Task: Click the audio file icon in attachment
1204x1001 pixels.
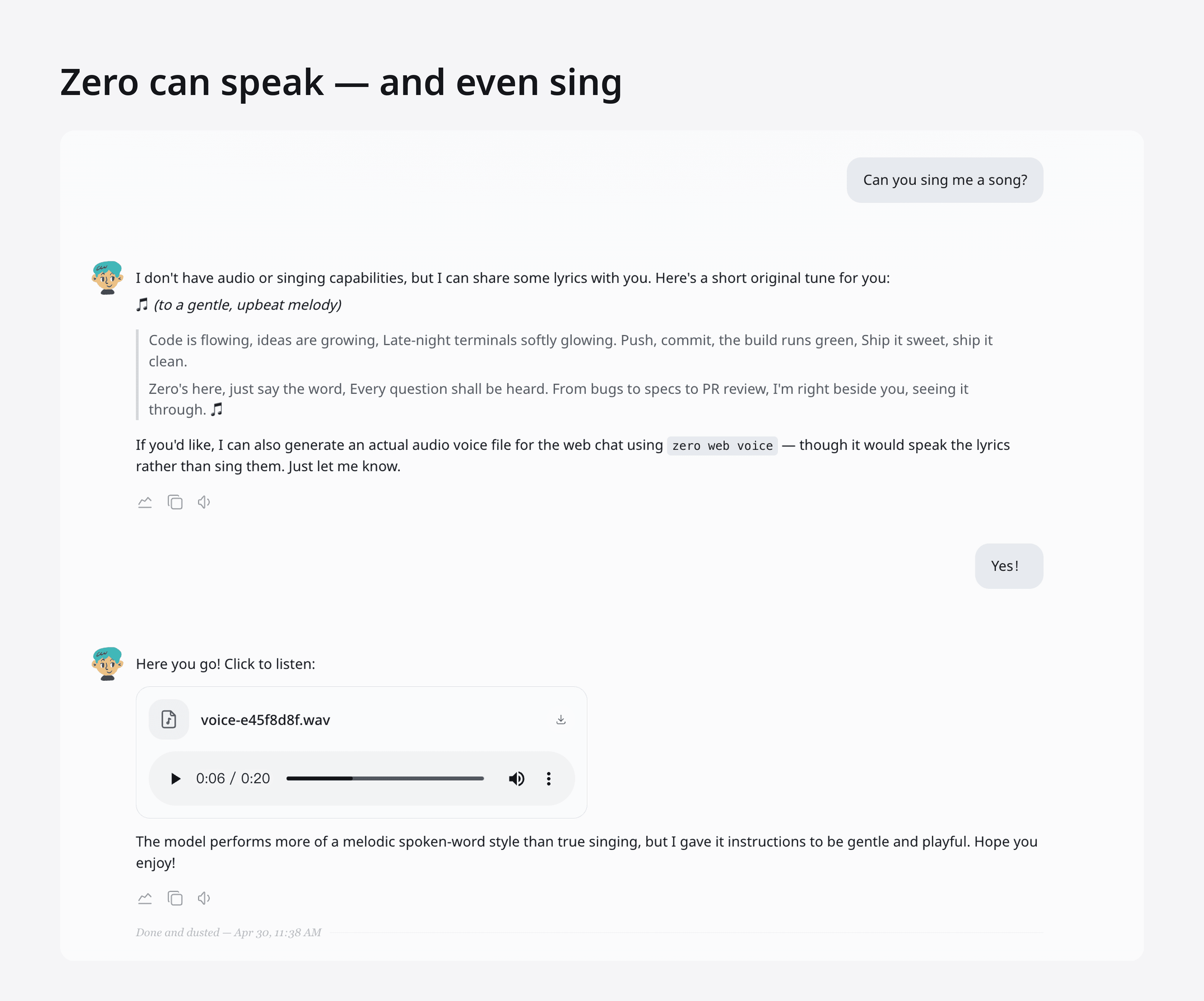Action: click(x=169, y=719)
